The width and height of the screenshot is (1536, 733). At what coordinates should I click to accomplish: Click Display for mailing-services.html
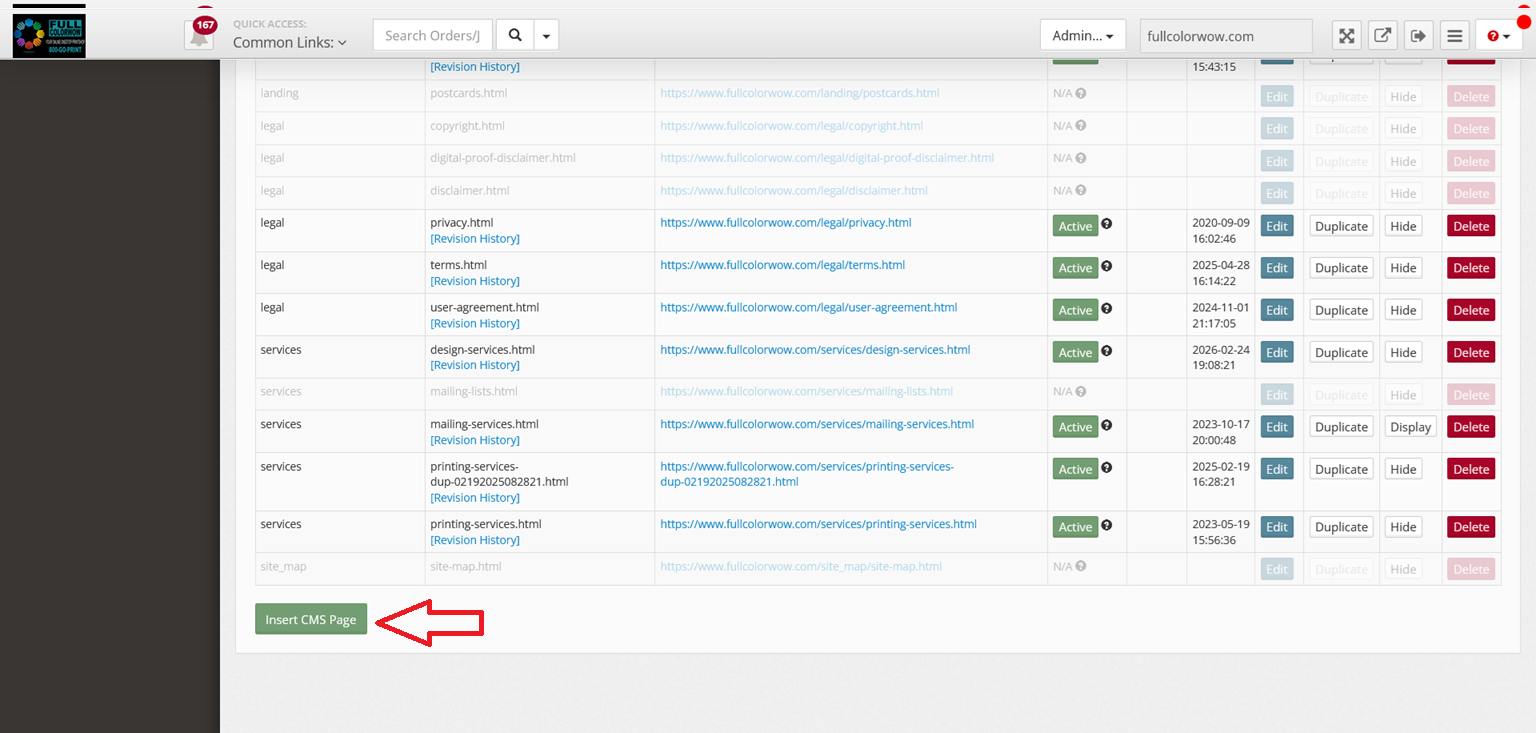point(1410,427)
